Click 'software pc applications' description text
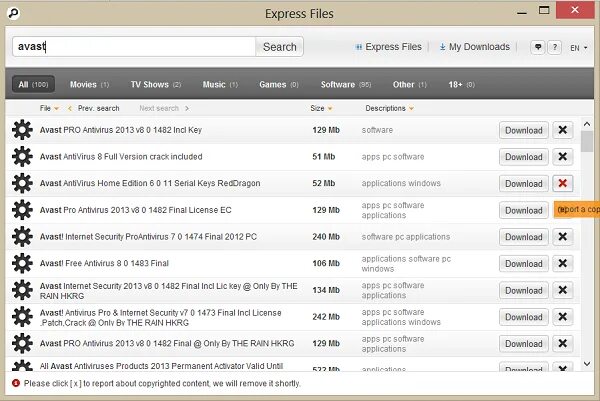Image resolution: width=600 pixels, height=401 pixels. [406, 236]
